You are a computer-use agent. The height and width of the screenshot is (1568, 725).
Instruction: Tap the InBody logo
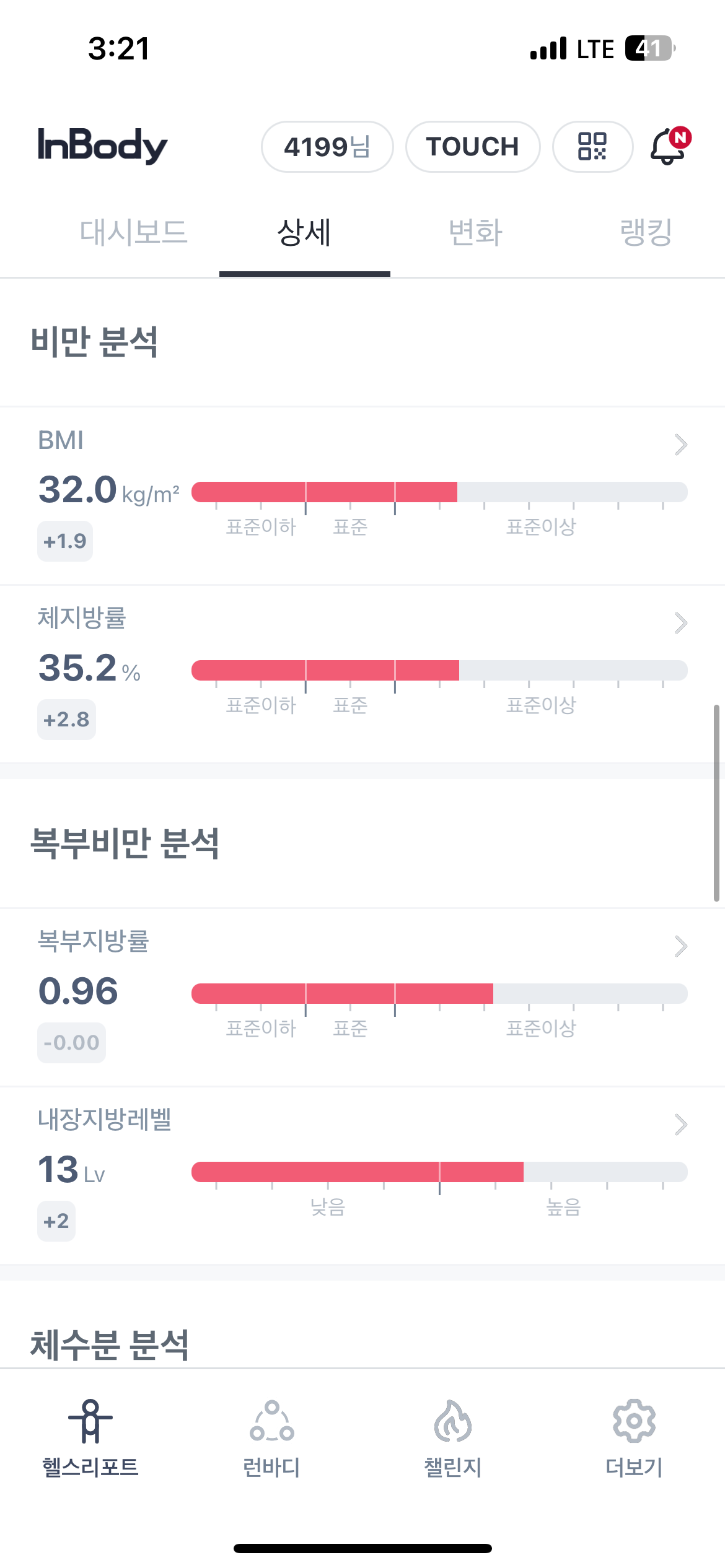[x=103, y=146]
